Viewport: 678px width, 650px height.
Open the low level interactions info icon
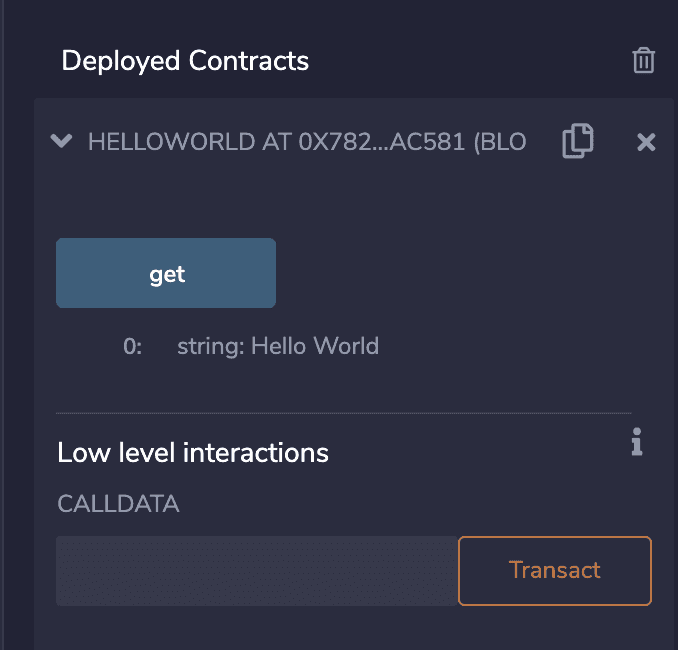point(636,442)
